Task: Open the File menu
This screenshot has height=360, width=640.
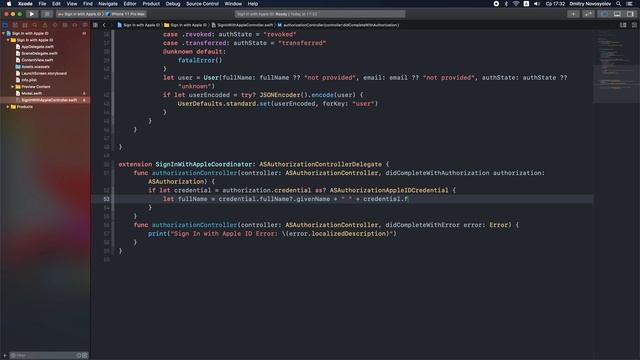Action: click(x=42, y=4)
